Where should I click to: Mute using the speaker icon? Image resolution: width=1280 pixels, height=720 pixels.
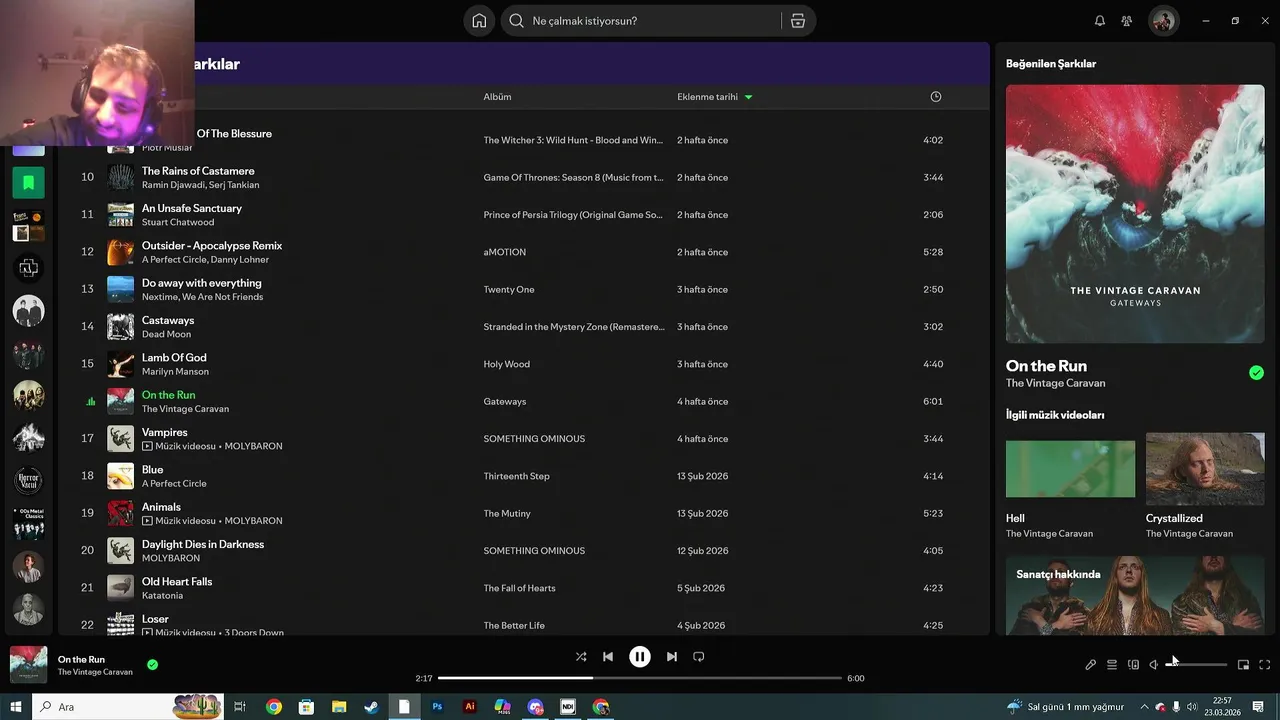coord(1153,665)
